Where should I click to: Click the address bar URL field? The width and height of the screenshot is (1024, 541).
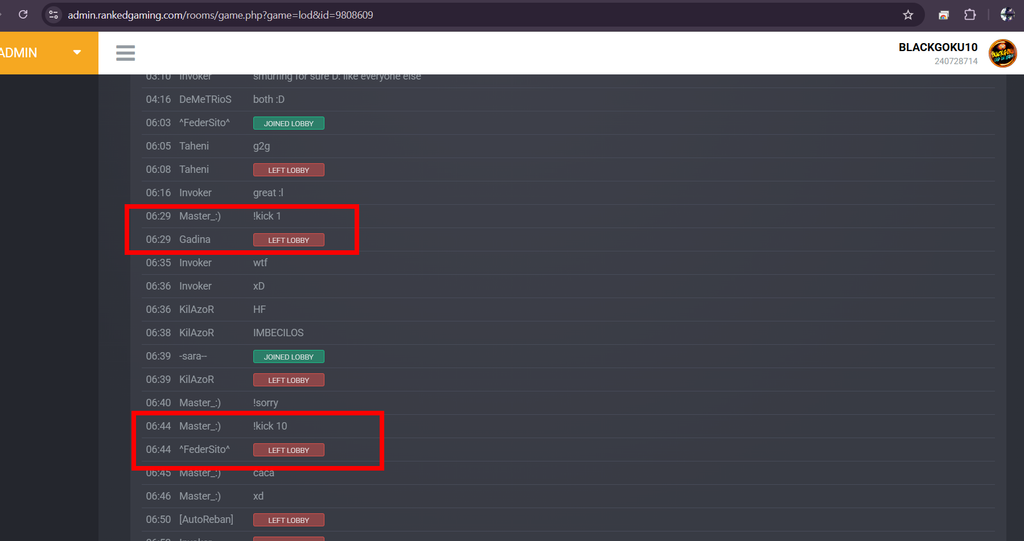click(483, 14)
